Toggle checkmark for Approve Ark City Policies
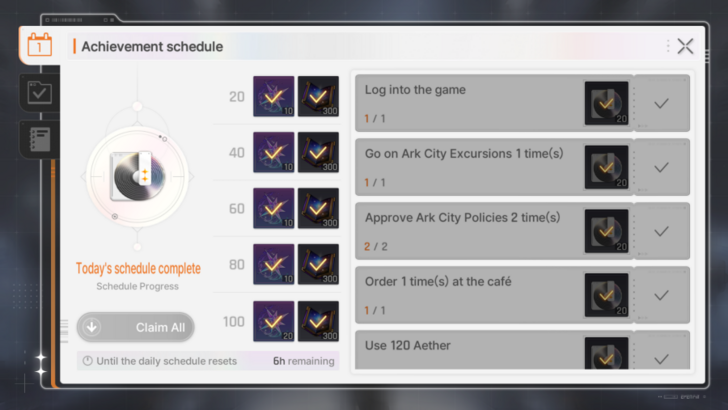The width and height of the screenshot is (728, 410). (661, 231)
